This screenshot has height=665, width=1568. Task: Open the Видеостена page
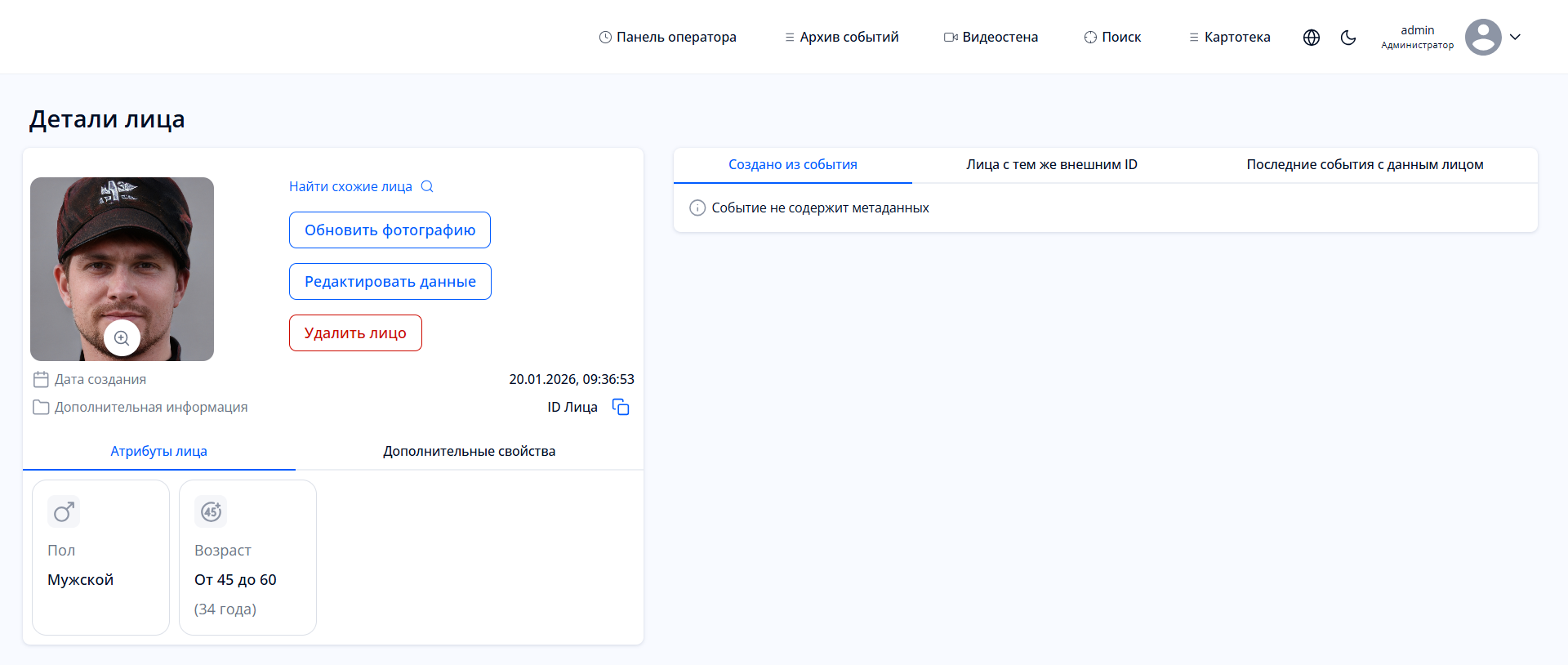coord(991,38)
